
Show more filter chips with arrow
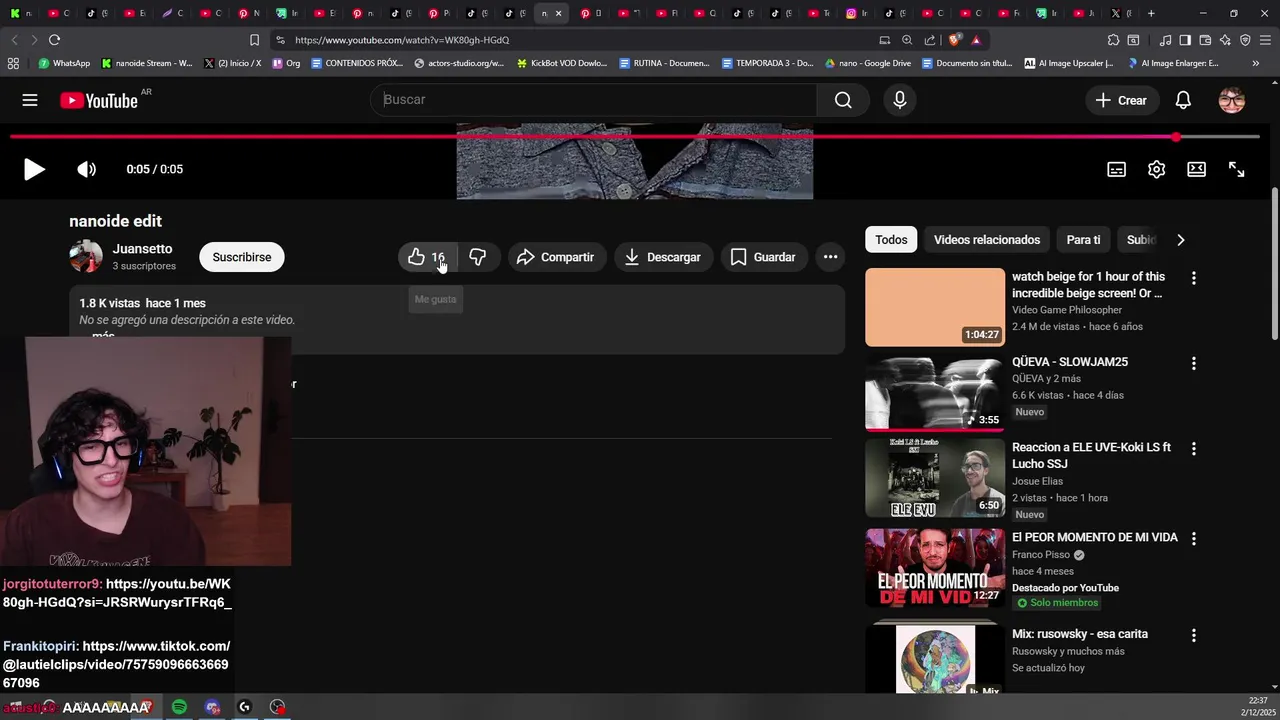1180,240
